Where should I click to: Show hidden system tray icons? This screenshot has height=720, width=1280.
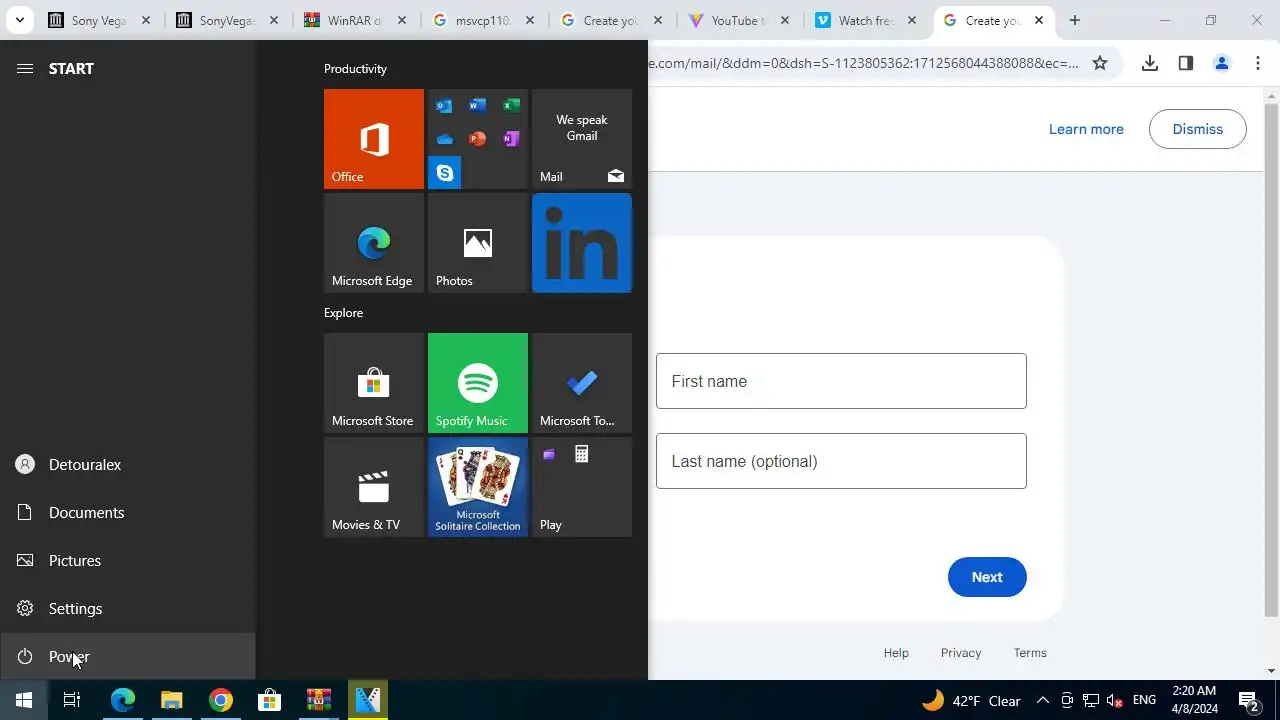pyautogui.click(x=1042, y=701)
